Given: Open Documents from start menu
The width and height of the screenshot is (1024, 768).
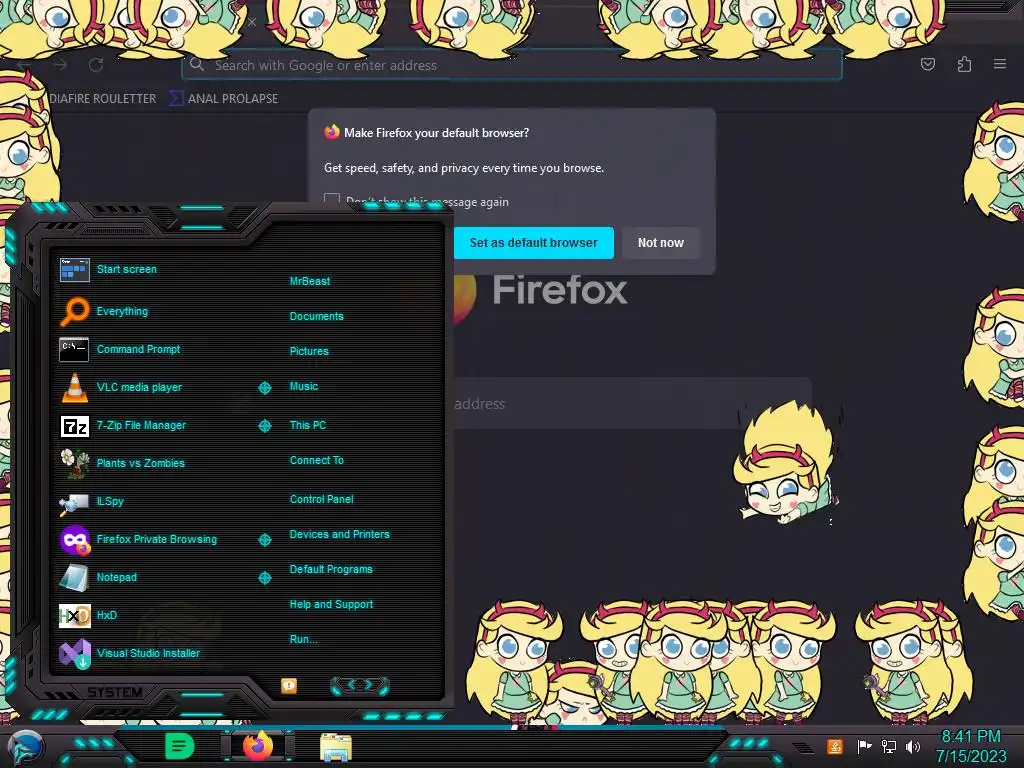Looking at the screenshot, I should 316,316.
